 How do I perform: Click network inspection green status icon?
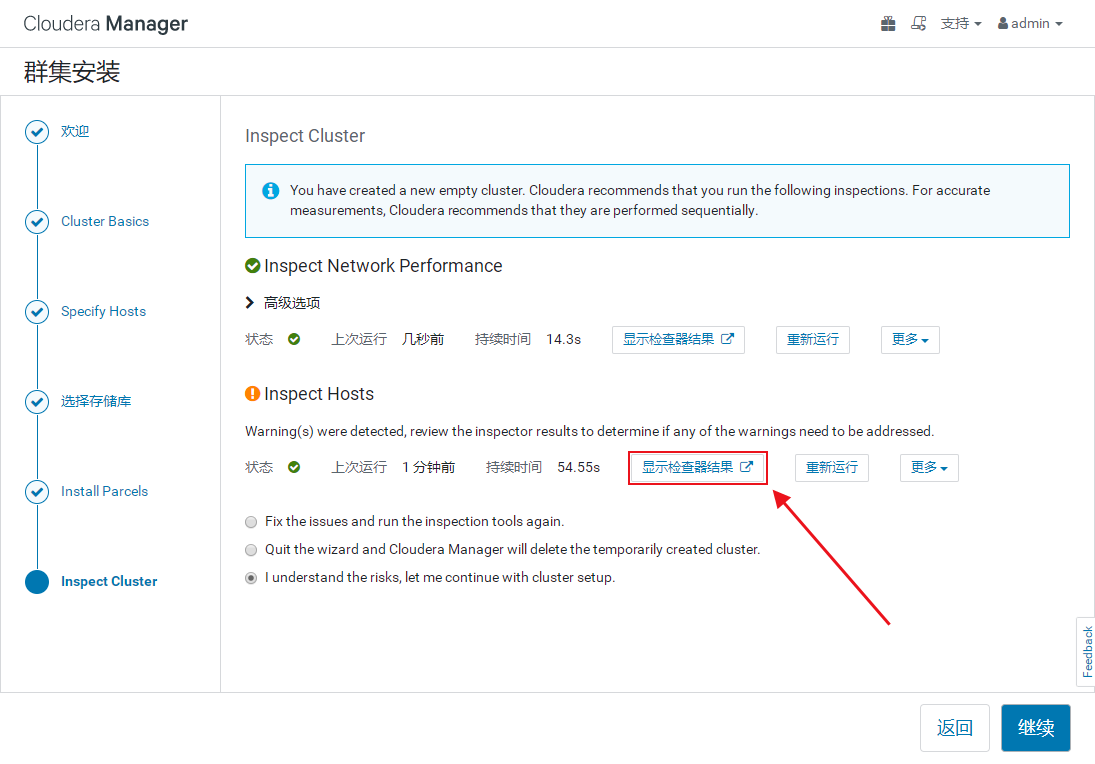pyautogui.click(x=294, y=339)
